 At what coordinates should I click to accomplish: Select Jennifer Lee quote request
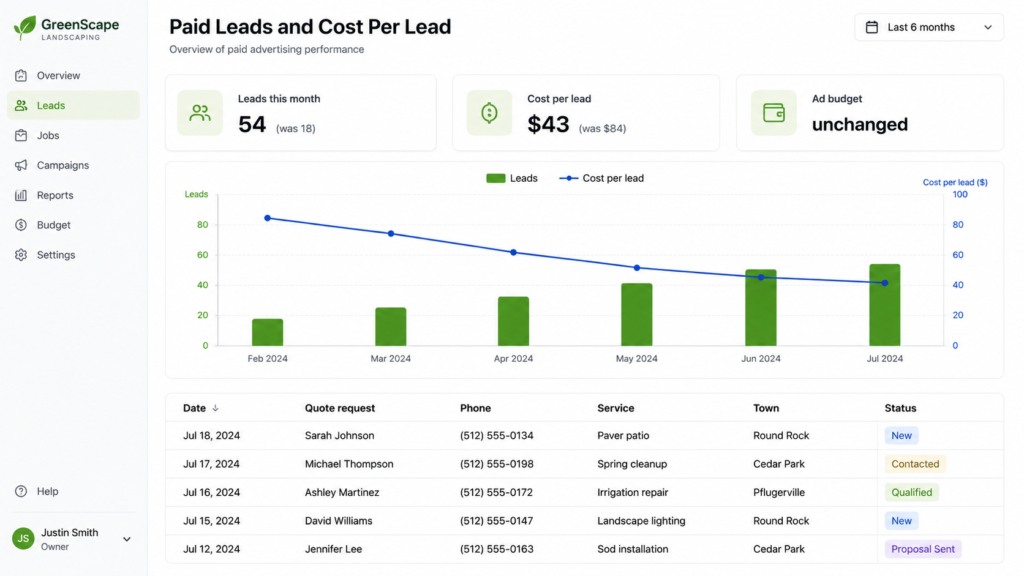333,549
